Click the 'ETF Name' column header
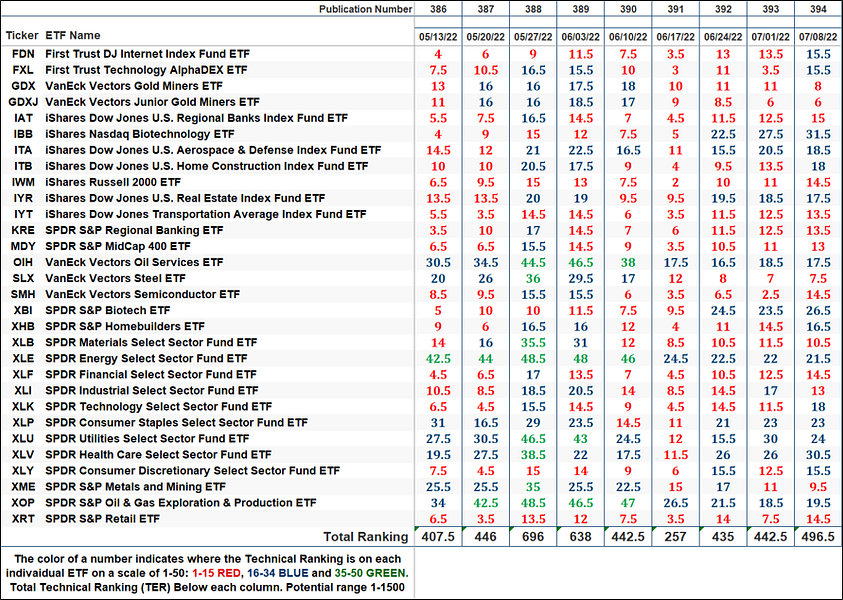The width and height of the screenshot is (843, 600). (x=73, y=35)
